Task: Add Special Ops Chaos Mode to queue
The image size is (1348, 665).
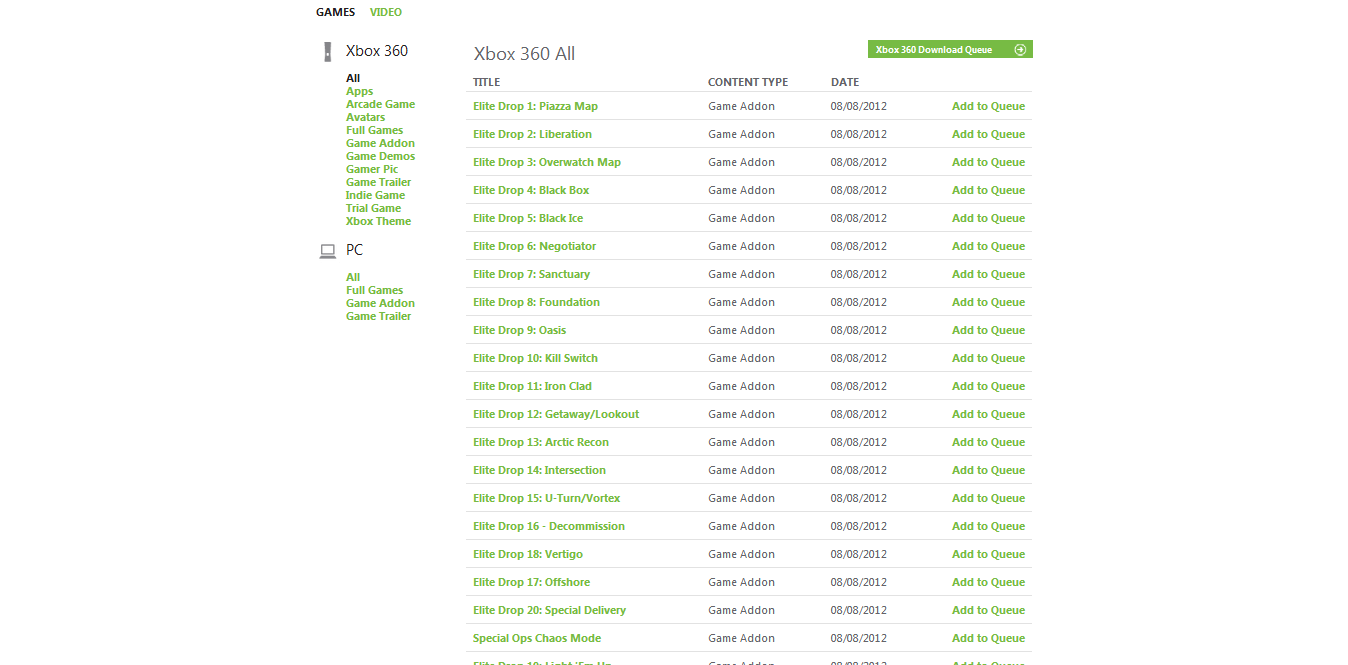Action: point(988,638)
